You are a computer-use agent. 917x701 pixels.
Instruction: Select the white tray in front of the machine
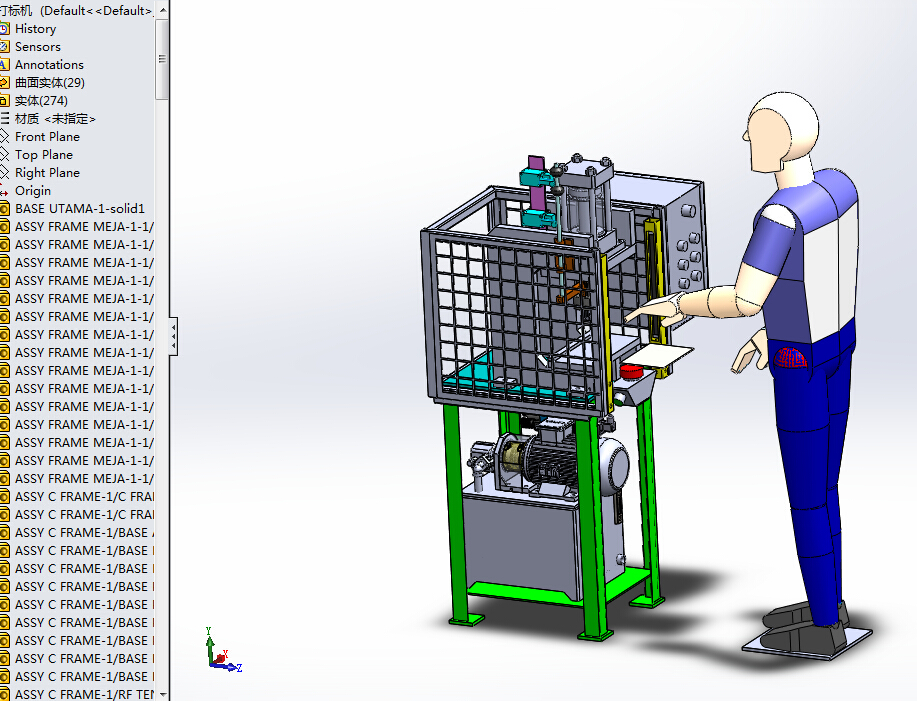660,354
